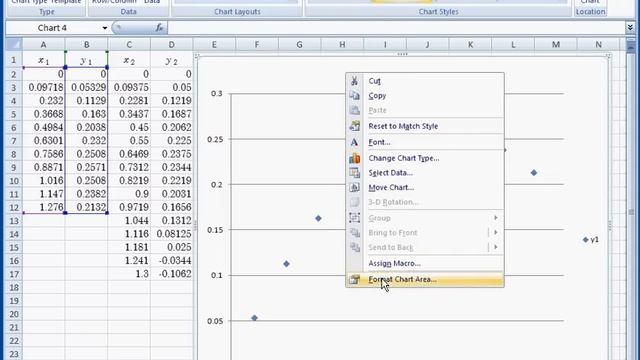
Task: Click cell with value 0.2571
Action: point(86,167)
